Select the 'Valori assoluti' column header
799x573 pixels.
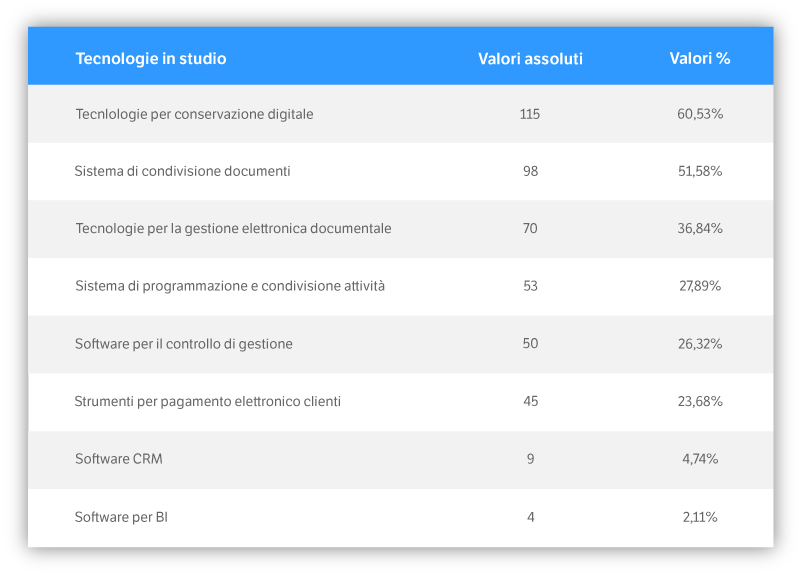(x=530, y=58)
